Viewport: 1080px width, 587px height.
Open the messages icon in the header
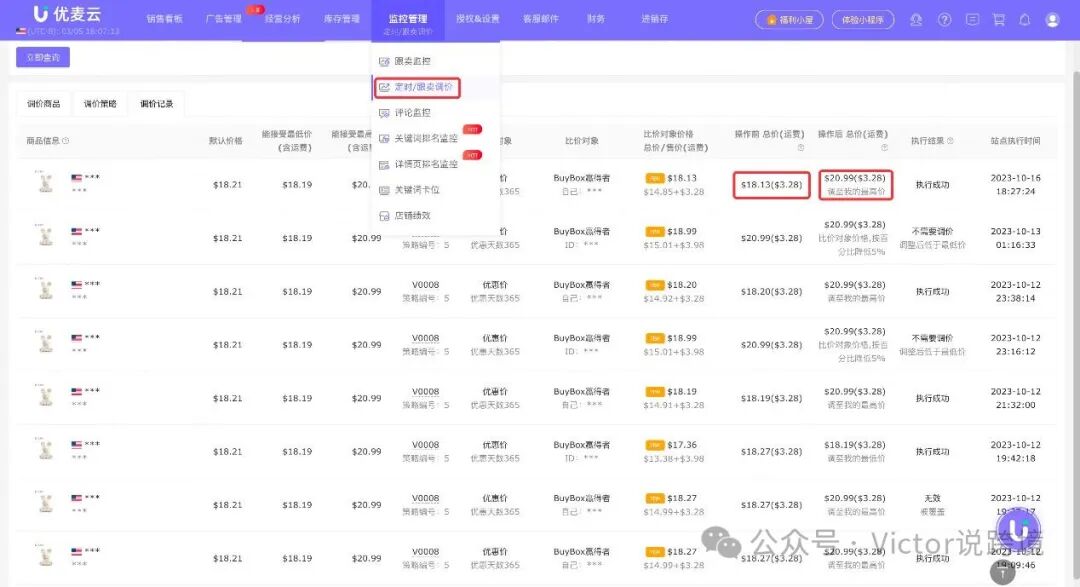(x=972, y=19)
